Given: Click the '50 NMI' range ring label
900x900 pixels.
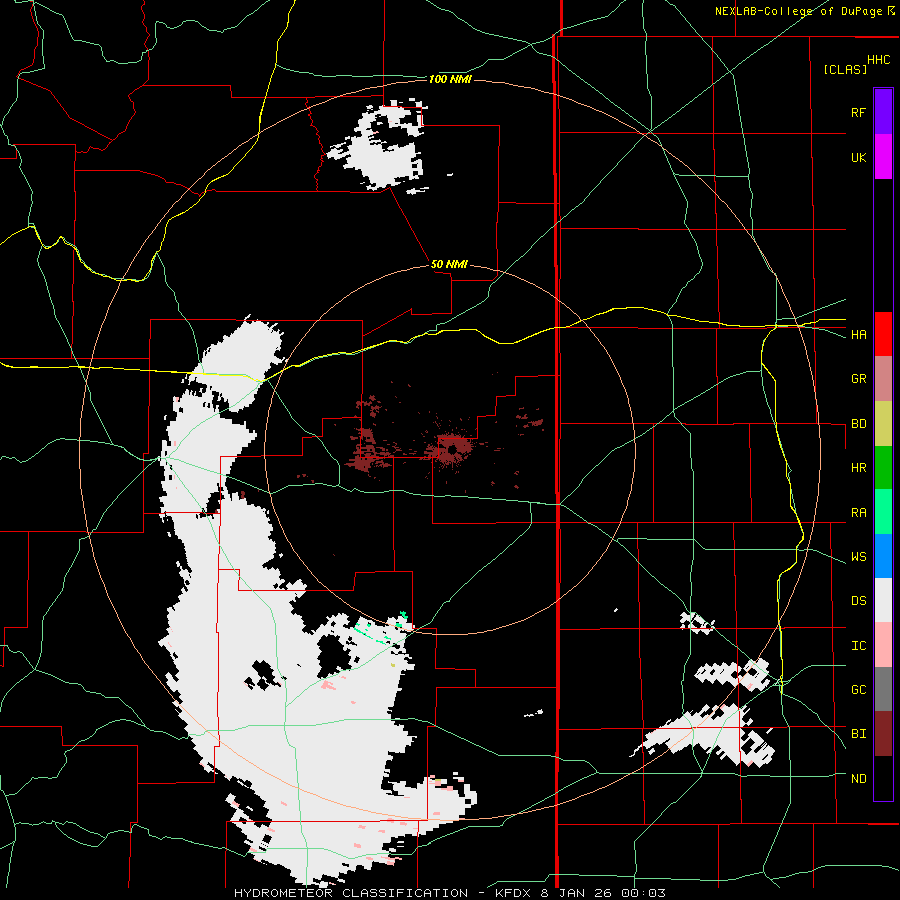Looking at the screenshot, I should 449,265.
